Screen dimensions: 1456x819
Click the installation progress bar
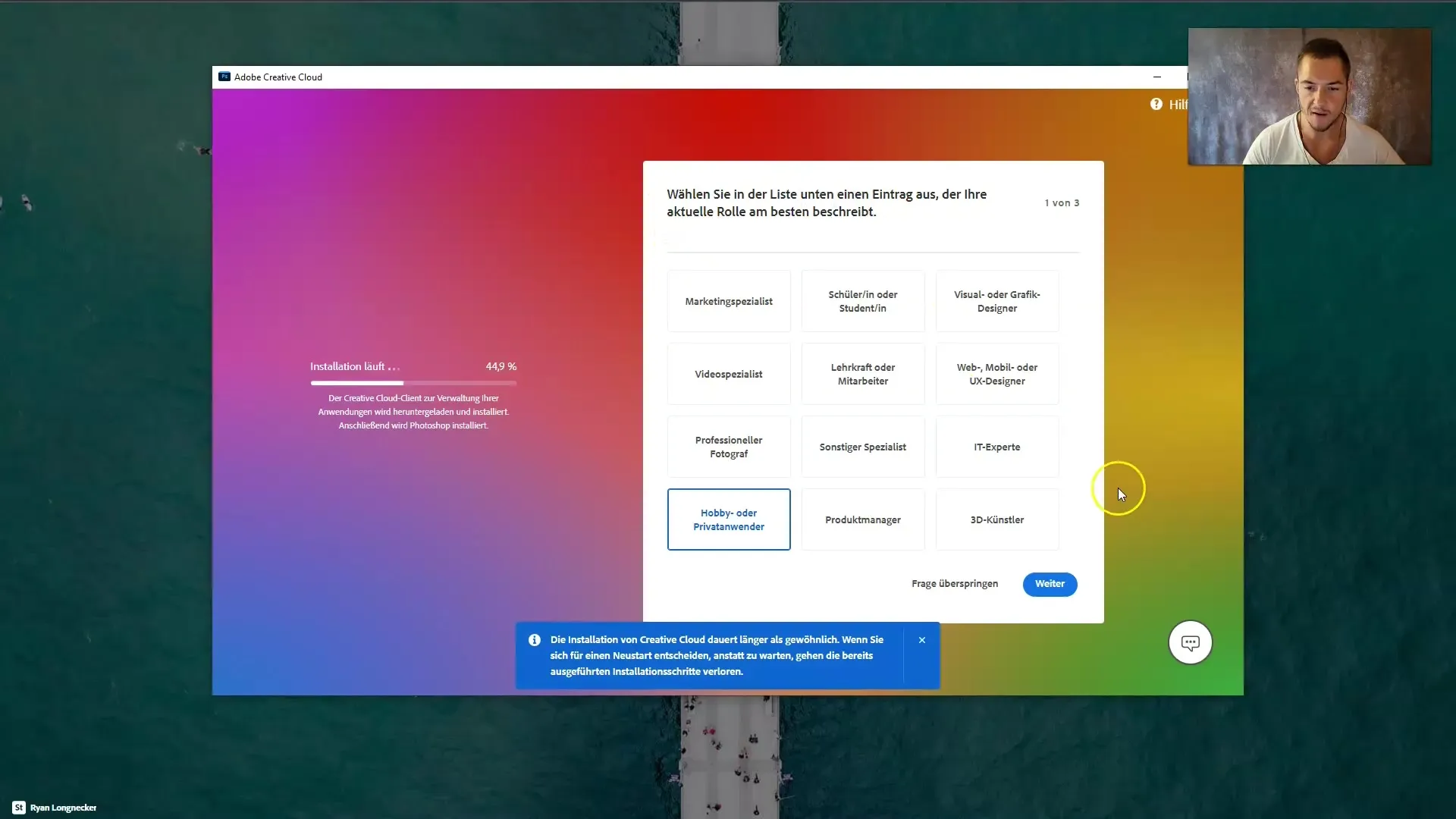[x=413, y=383]
